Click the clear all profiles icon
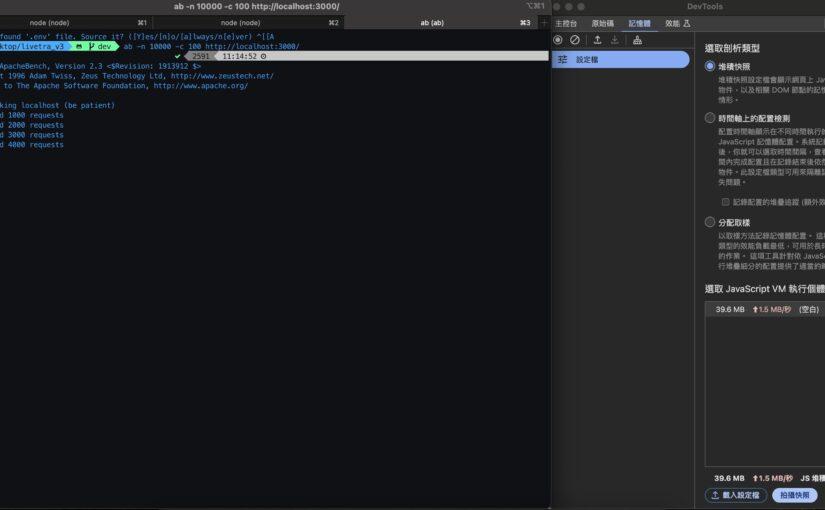 (575, 40)
